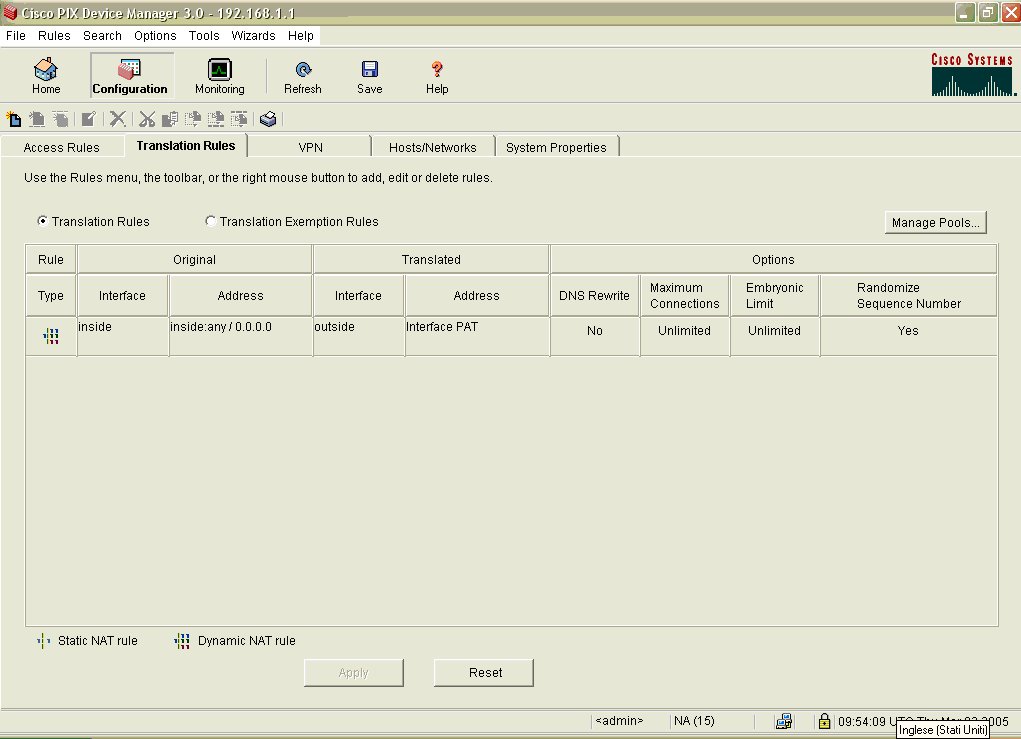Open the File menu
This screenshot has height=739, width=1021.
click(16, 36)
